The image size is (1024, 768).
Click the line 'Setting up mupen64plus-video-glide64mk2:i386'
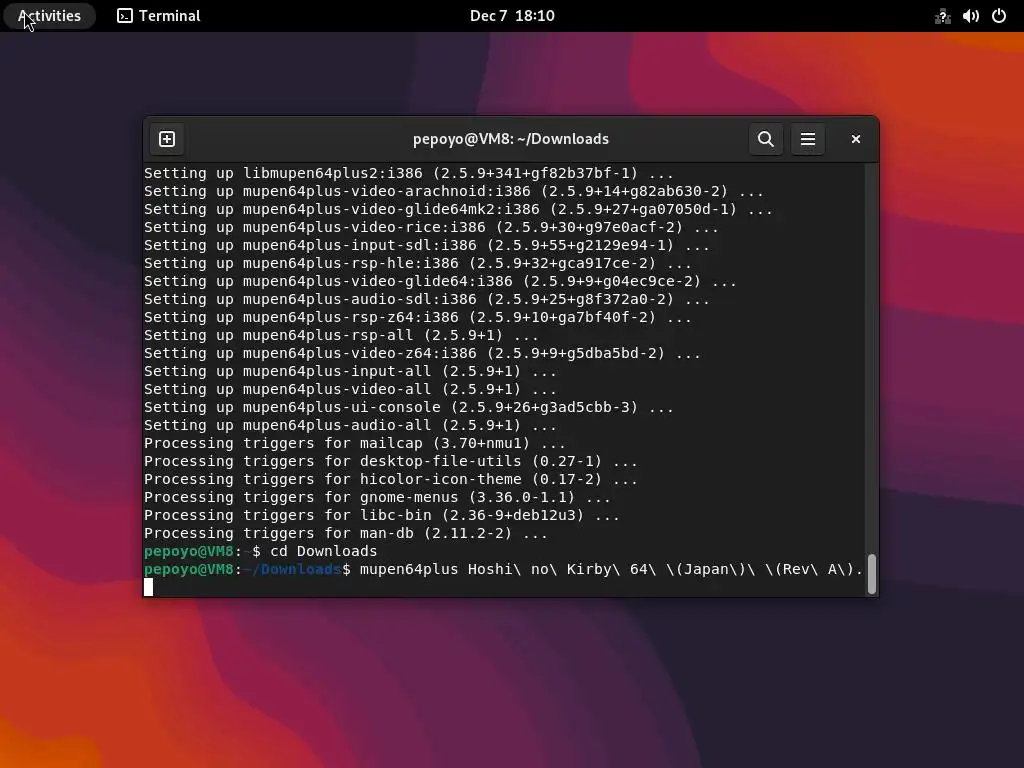pyautogui.click(x=458, y=209)
